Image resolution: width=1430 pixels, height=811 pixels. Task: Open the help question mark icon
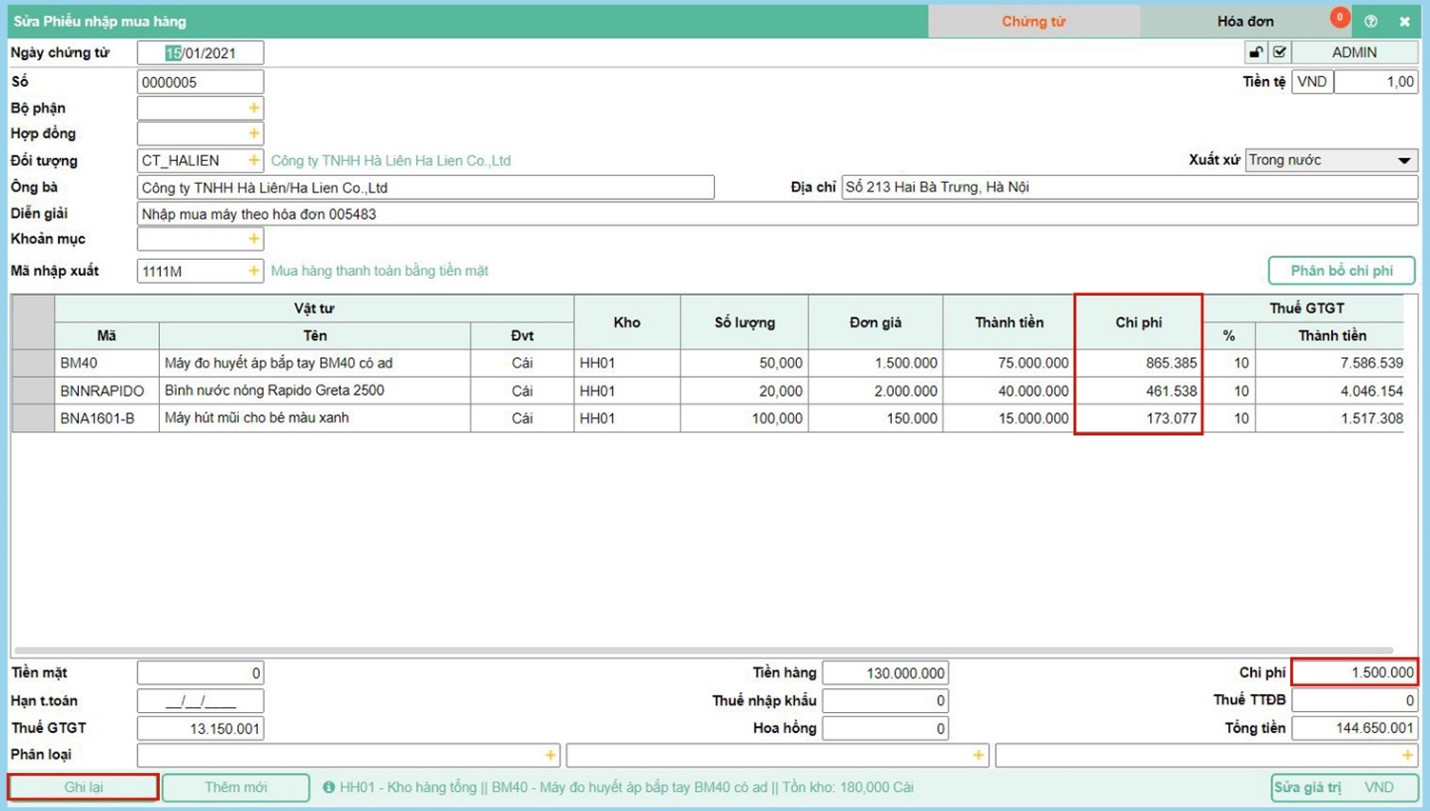pyautogui.click(x=1371, y=21)
